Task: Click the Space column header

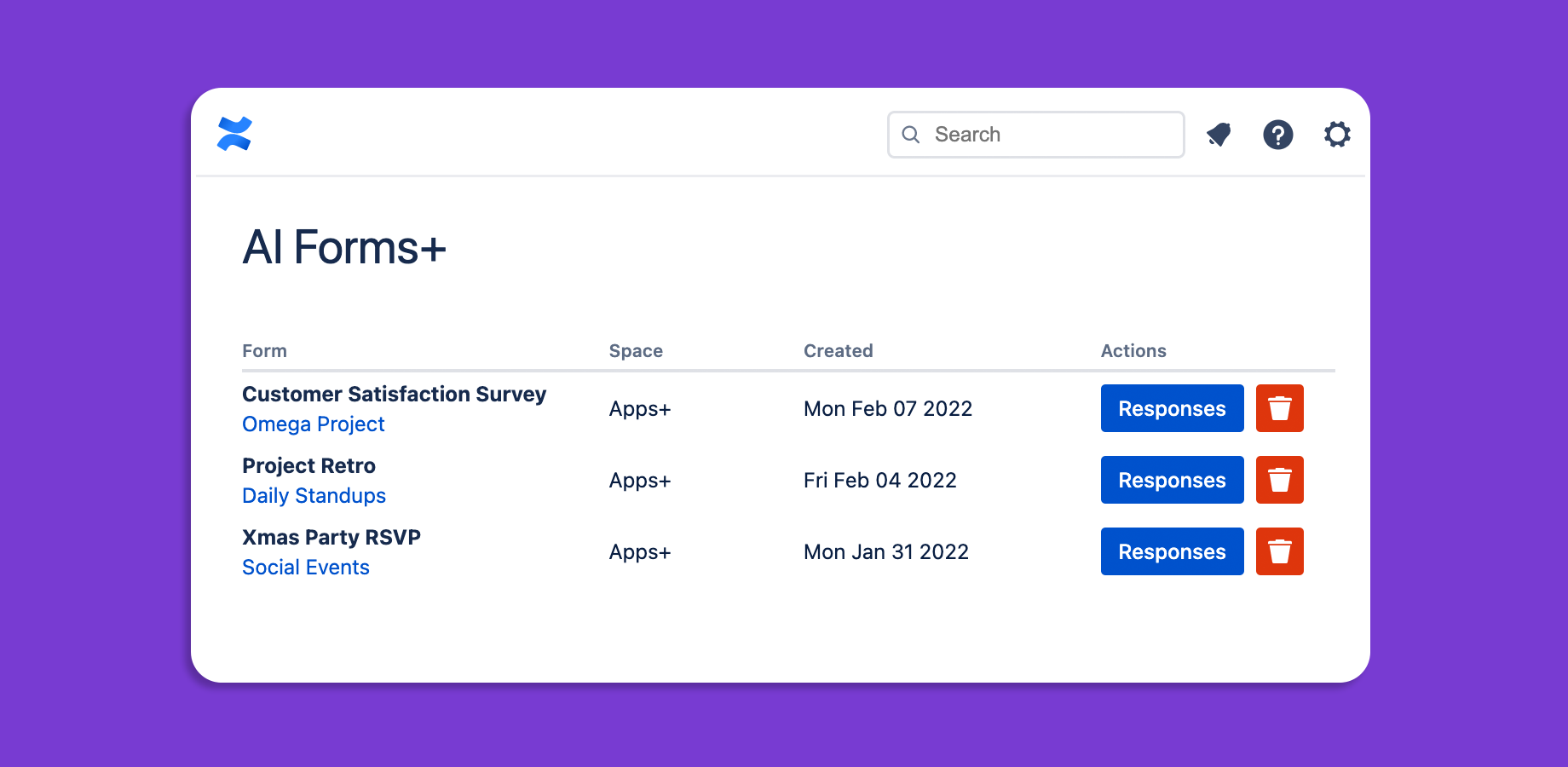Action: click(x=636, y=351)
